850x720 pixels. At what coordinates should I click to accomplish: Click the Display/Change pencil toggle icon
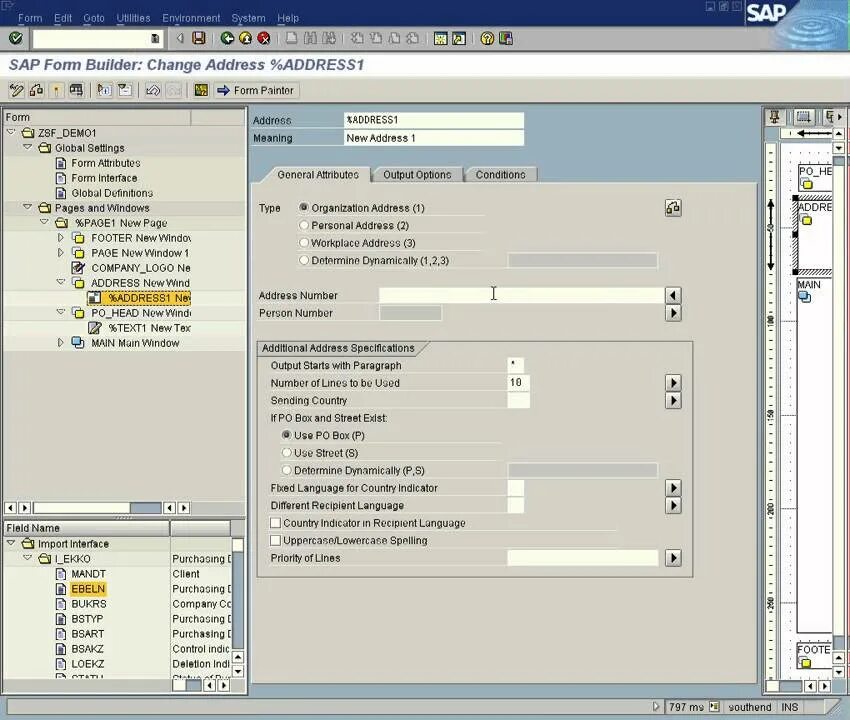tap(16, 90)
